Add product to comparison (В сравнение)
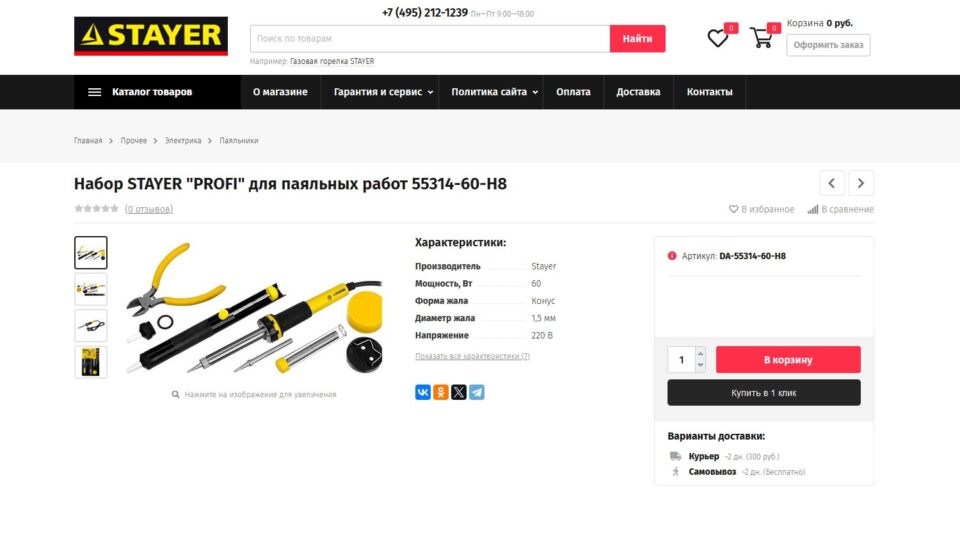This screenshot has width=960, height=540. tap(841, 209)
